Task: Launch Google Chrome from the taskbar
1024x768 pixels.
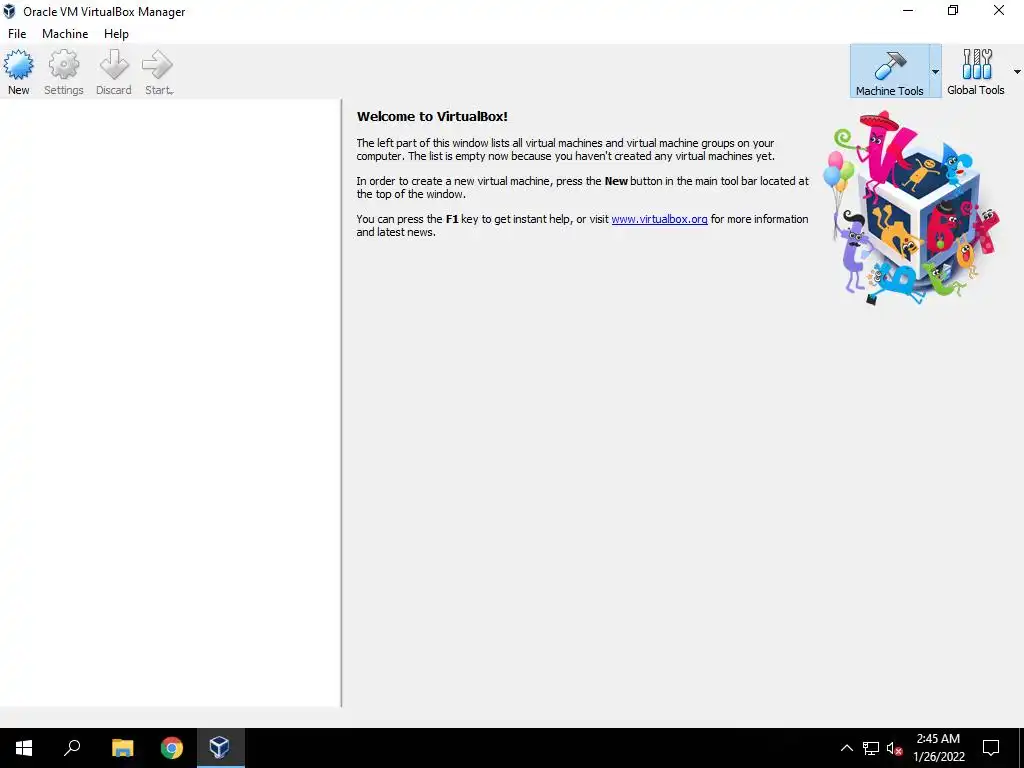Action: (172, 748)
